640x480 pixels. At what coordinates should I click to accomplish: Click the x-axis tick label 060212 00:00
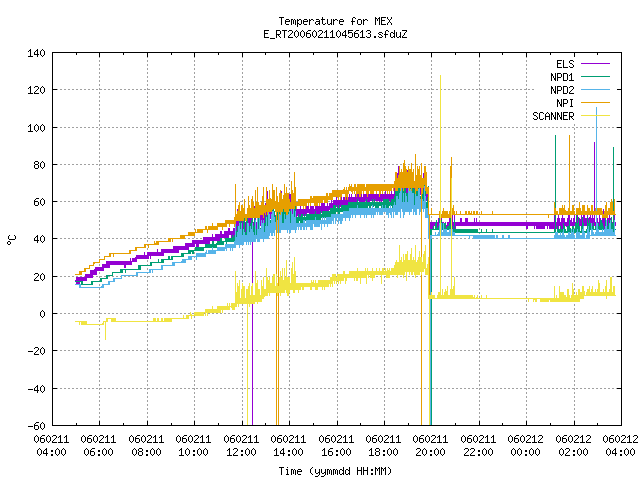526,446
